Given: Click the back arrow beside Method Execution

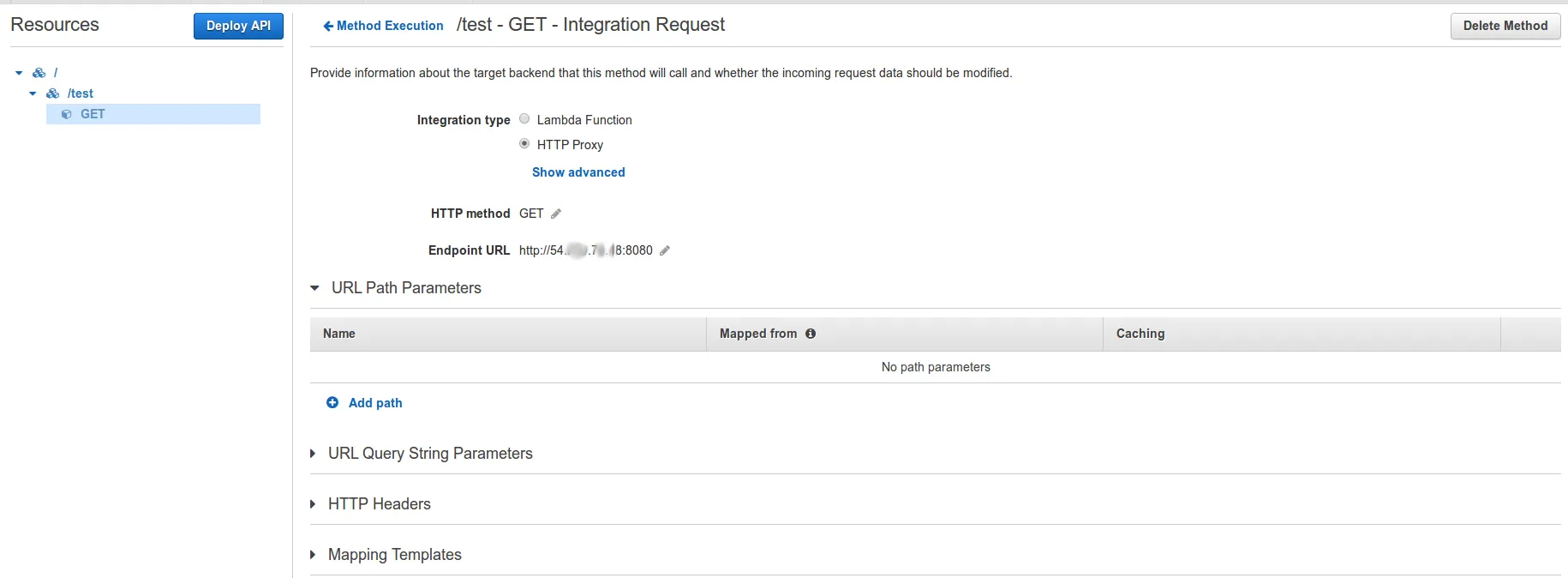Looking at the screenshot, I should click(x=327, y=26).
